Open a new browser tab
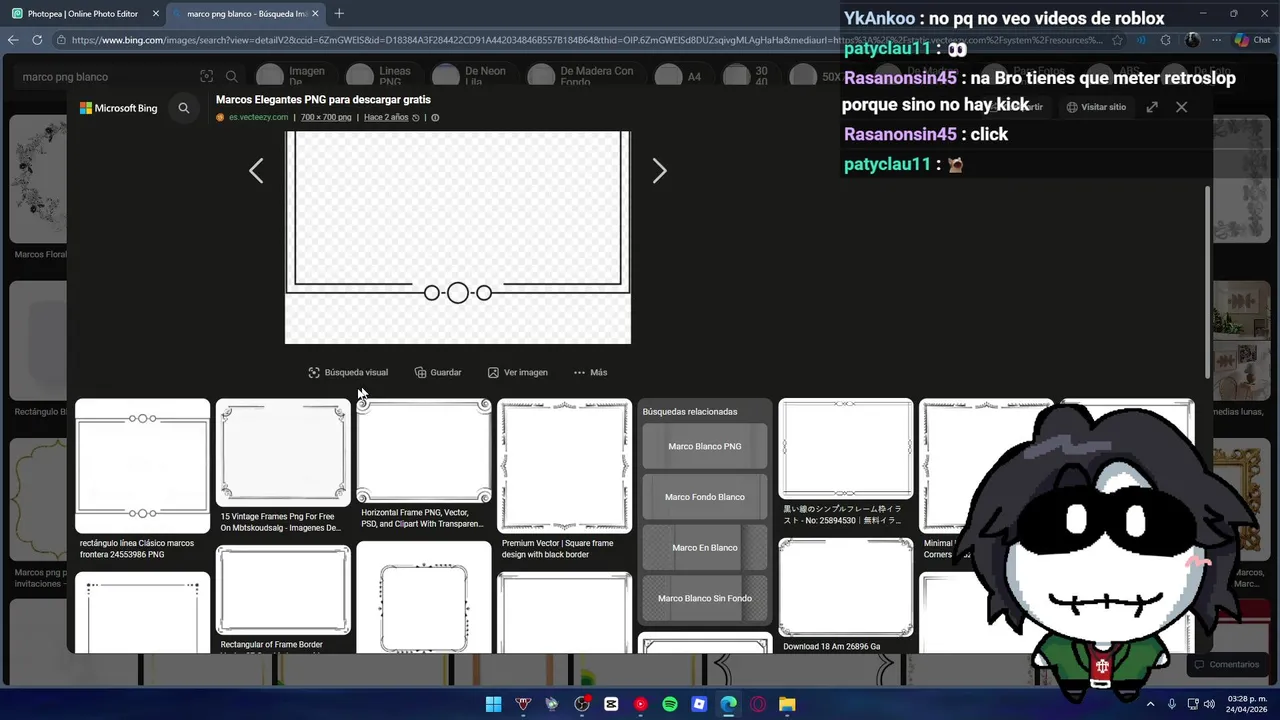 click(339, 14)
